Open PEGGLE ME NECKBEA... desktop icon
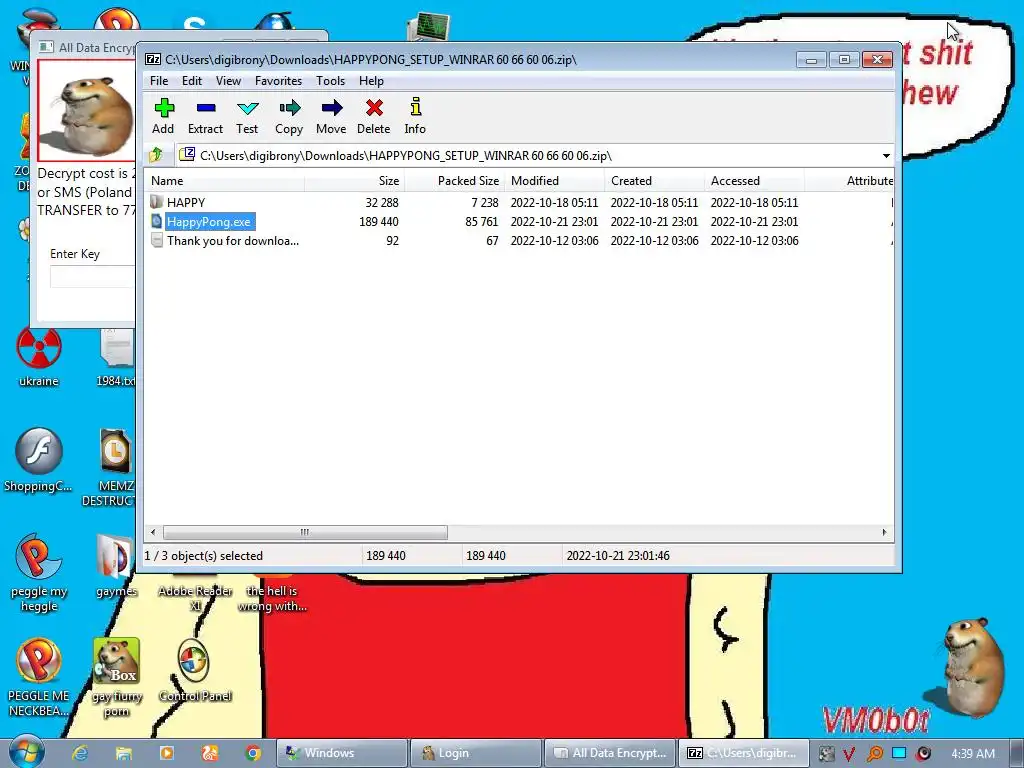This screenshot has height=768, width=1024. tap(39, 678)
